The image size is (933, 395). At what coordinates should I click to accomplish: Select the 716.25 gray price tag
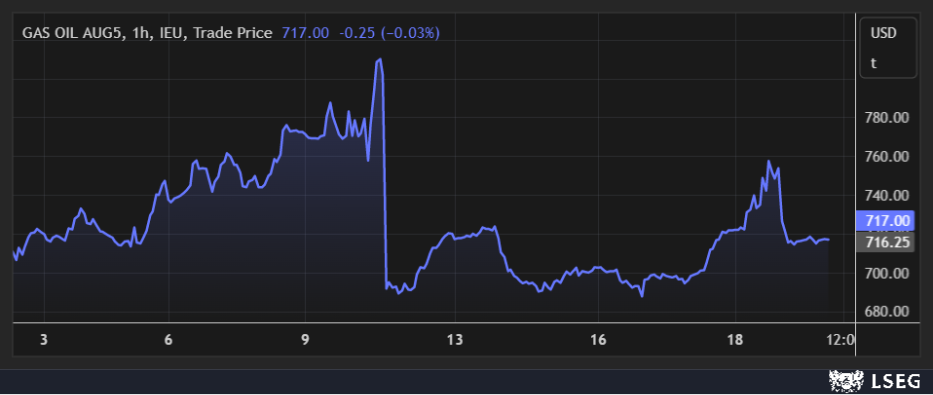(884, 242)
